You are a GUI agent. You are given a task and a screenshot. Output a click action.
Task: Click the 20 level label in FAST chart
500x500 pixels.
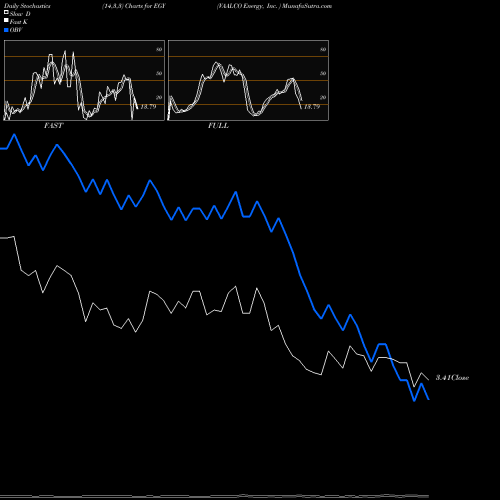click(x=159, y=97)
